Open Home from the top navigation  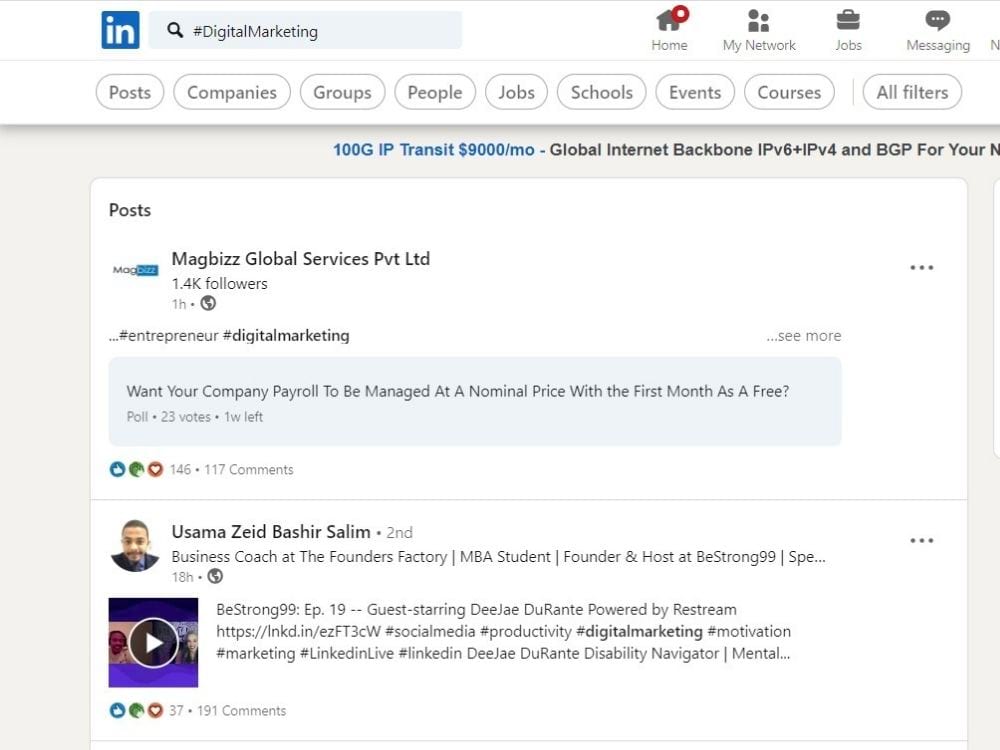(x=669, y=29)
